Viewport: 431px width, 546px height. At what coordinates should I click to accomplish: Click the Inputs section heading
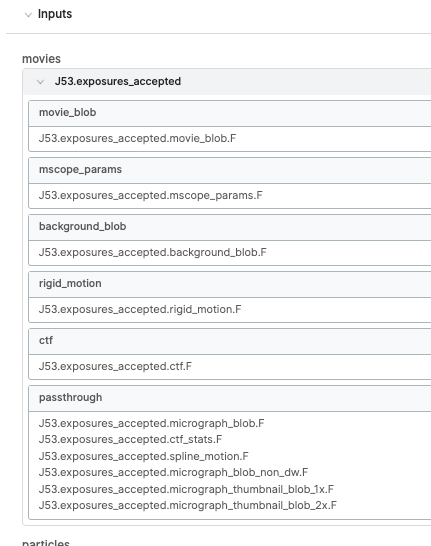tap(55, 14)
